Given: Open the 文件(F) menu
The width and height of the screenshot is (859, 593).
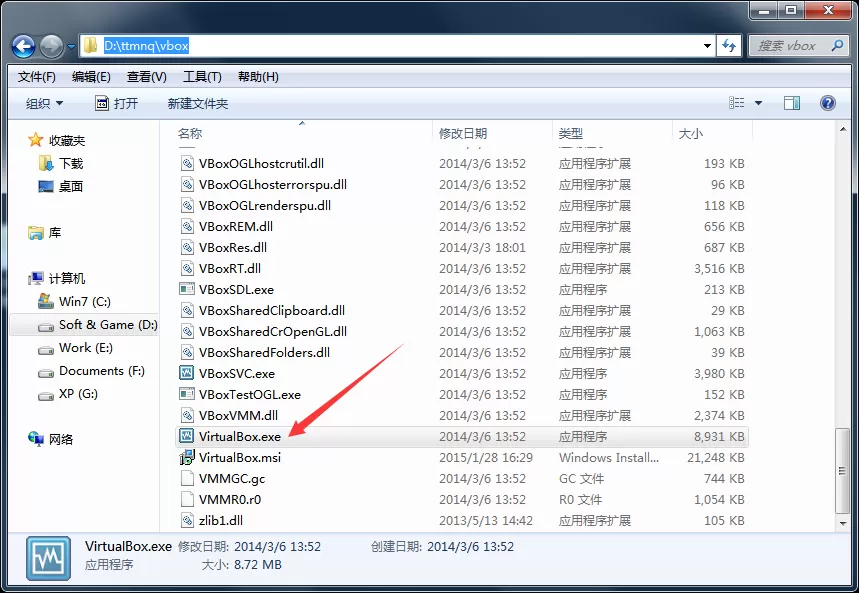Looking at the screenshot, I should 37,77.
